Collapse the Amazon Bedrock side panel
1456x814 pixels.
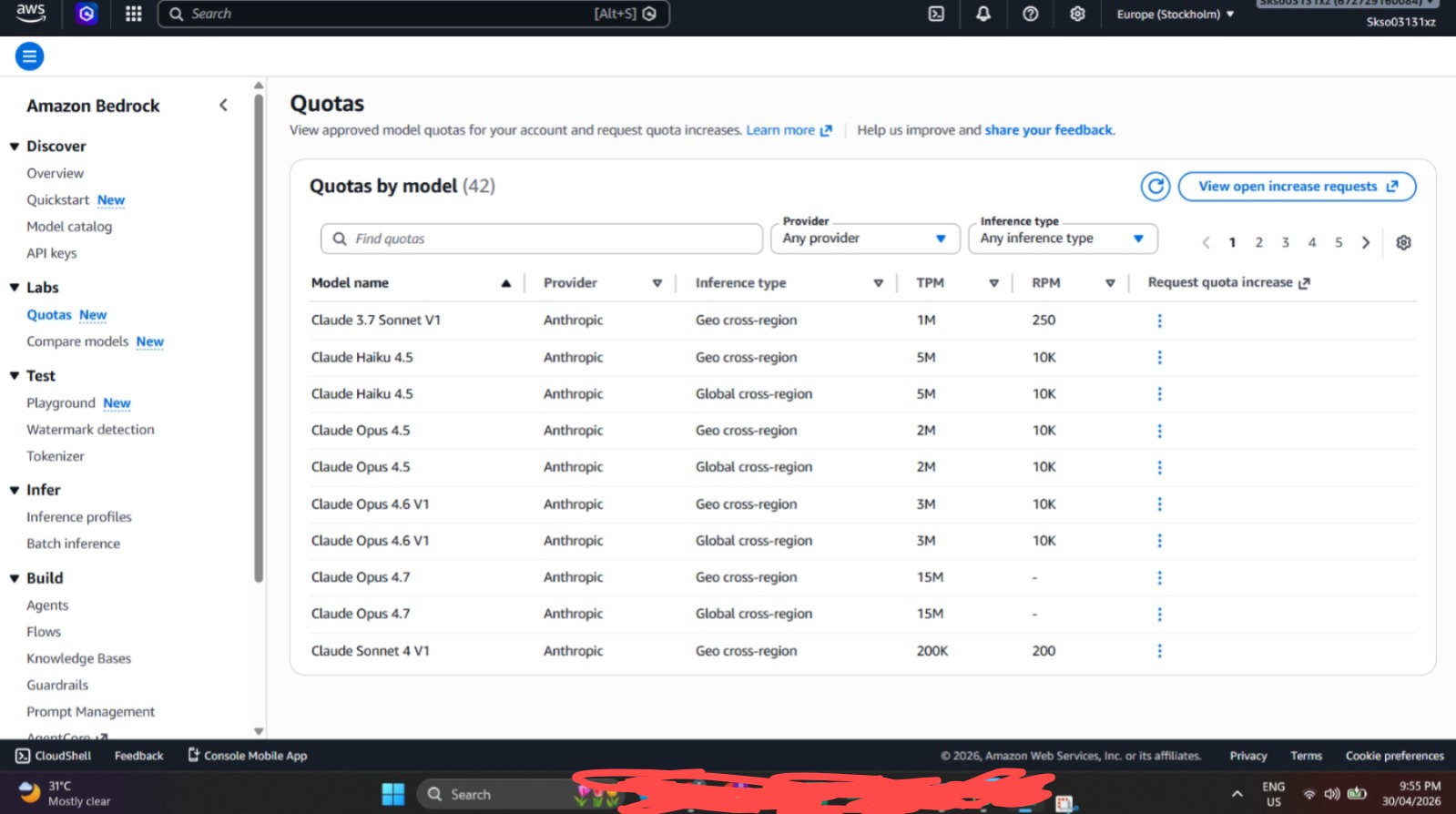[x=223, y=106]
